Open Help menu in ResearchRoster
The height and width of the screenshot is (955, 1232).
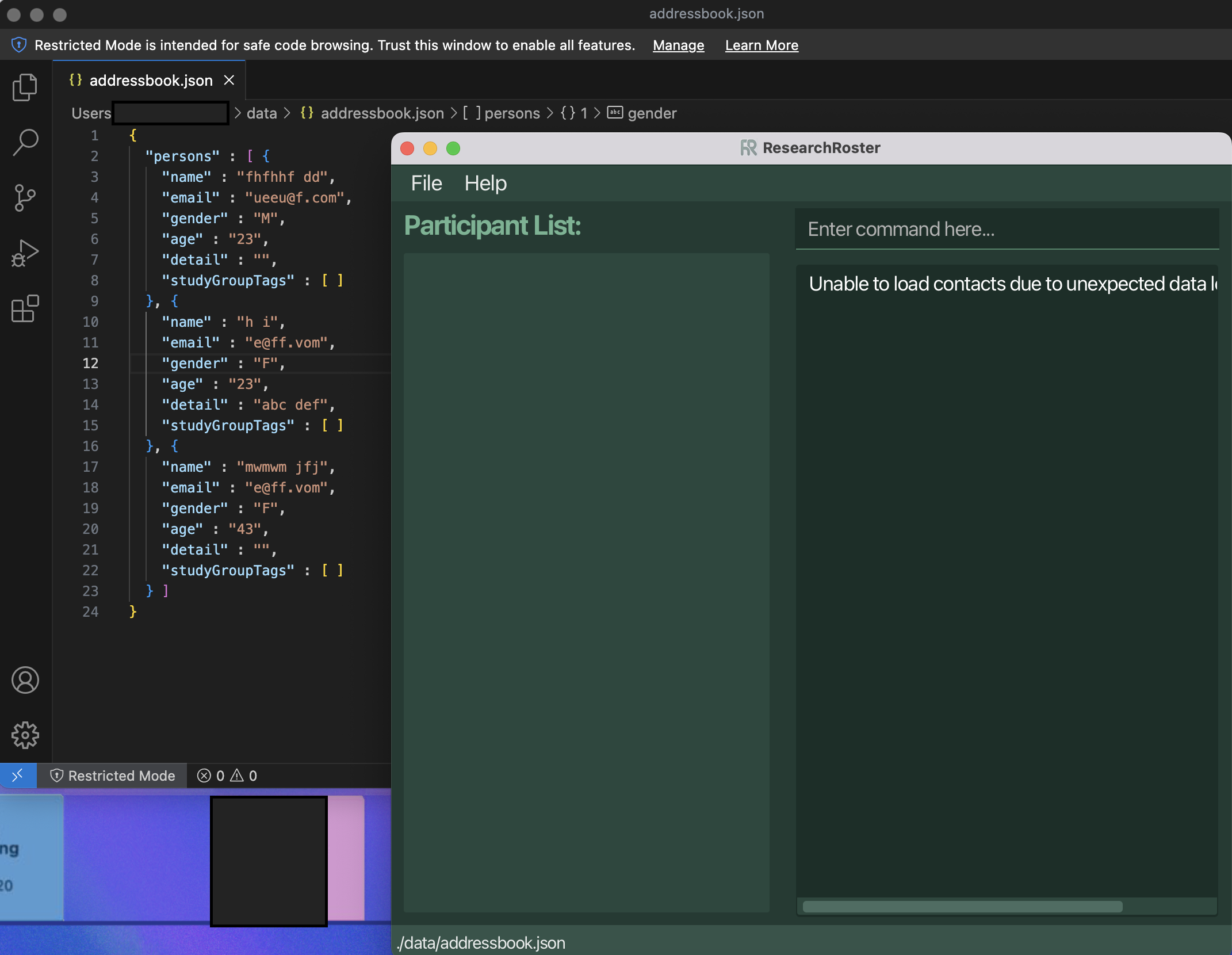point(486,183)
